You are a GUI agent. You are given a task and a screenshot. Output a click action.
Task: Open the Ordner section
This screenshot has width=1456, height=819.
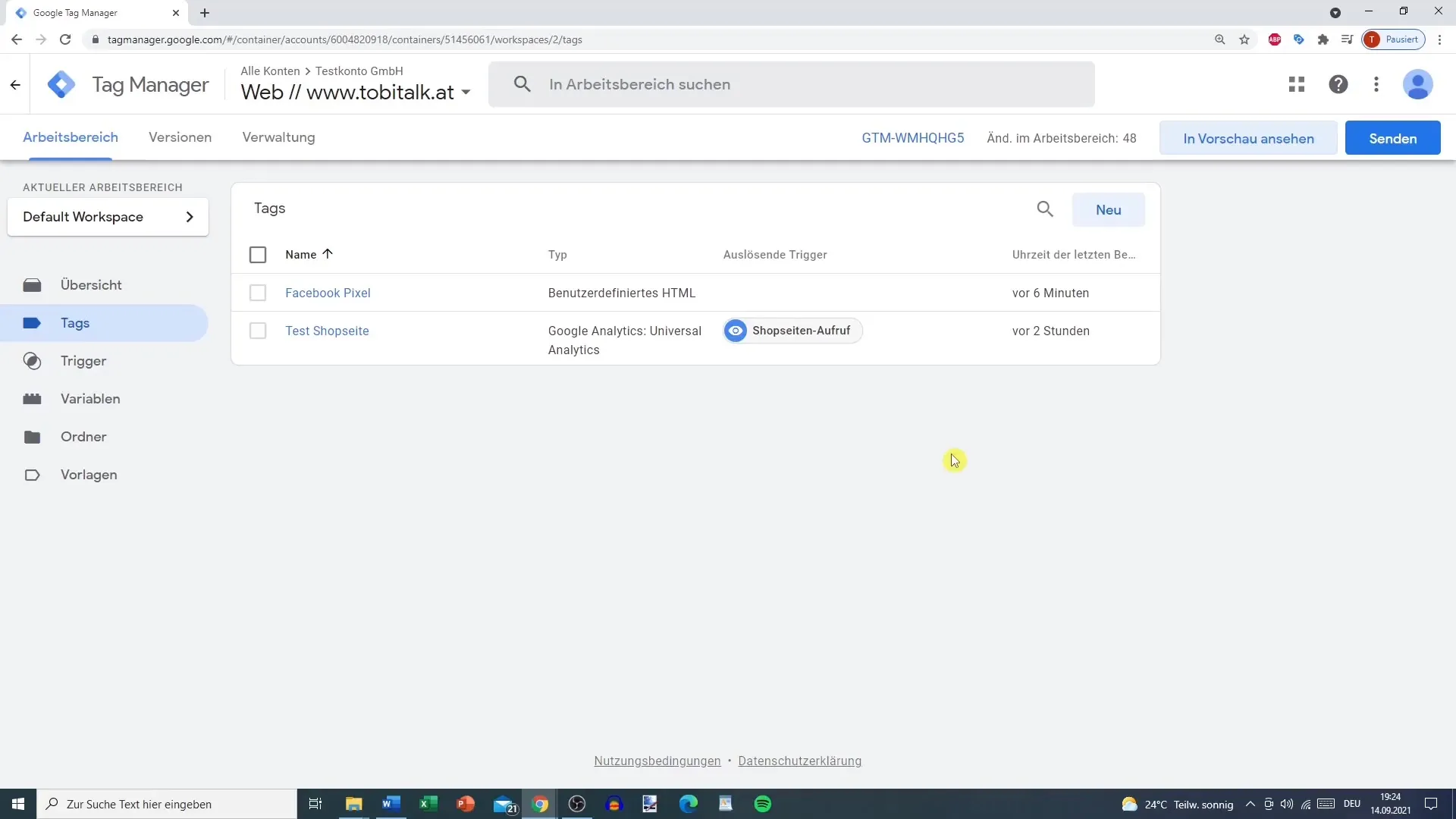tap(83, 437)
